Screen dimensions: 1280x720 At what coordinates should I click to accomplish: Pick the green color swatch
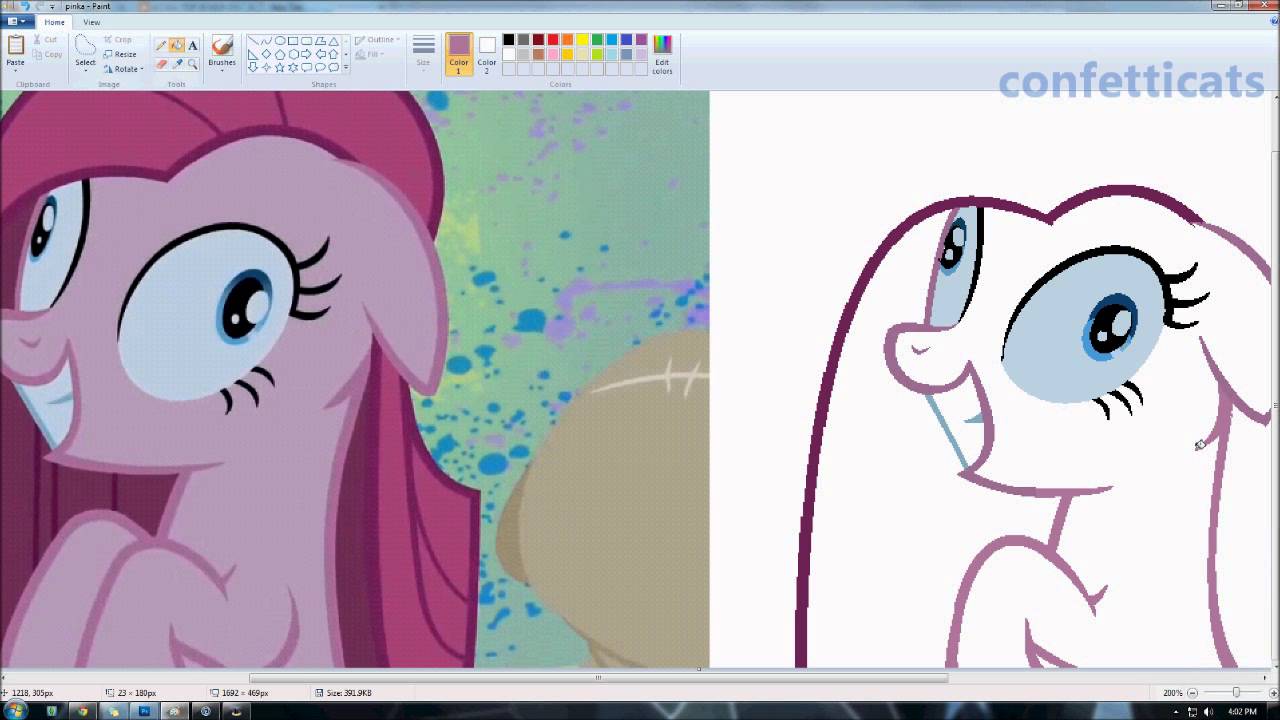pyautogui.click(x=597, y=39)
